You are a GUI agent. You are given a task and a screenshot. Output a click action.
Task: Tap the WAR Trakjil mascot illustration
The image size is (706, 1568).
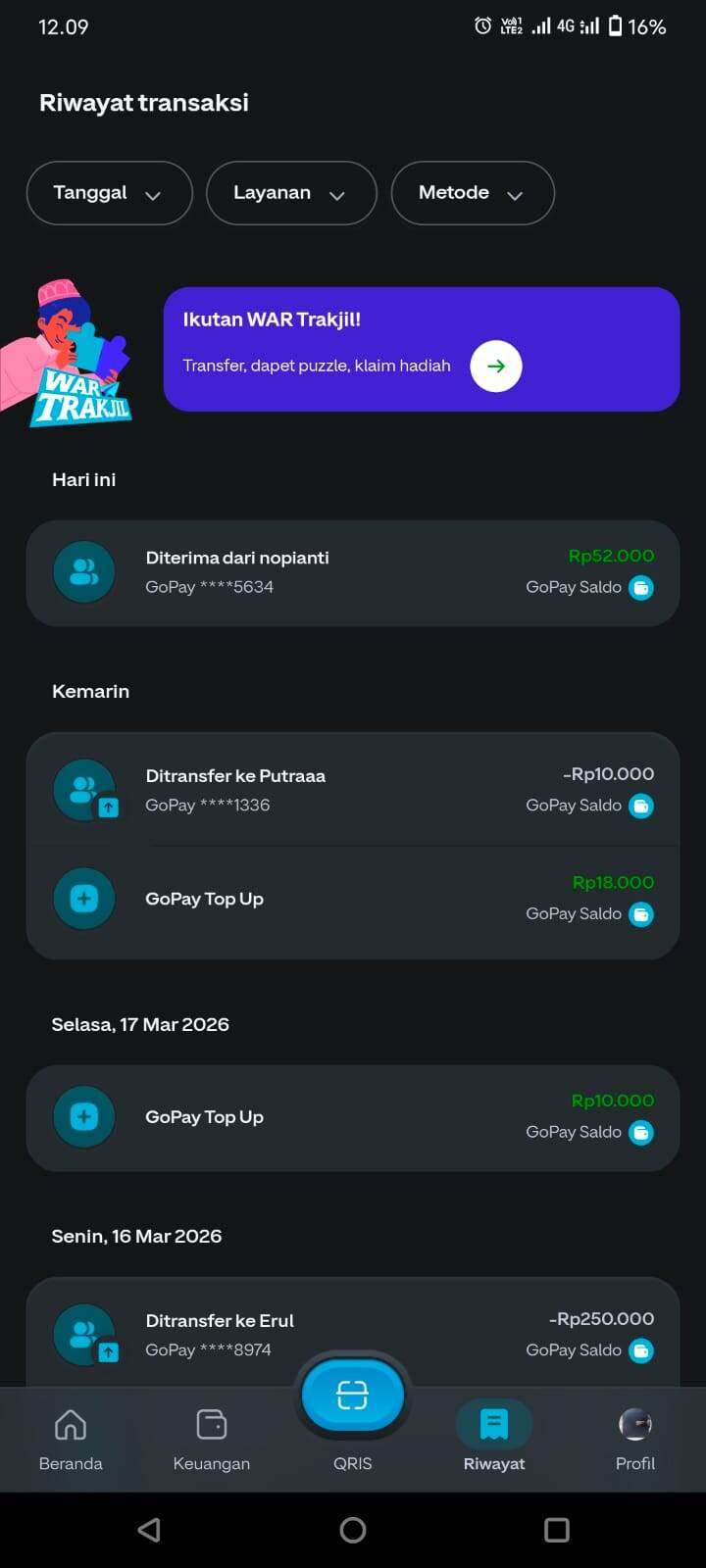(x=67, y=355)
